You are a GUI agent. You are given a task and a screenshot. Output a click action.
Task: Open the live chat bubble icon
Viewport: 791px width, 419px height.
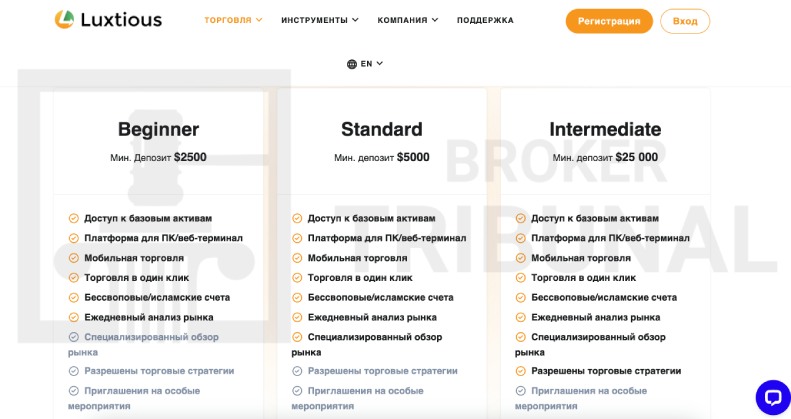pos(773,397)
